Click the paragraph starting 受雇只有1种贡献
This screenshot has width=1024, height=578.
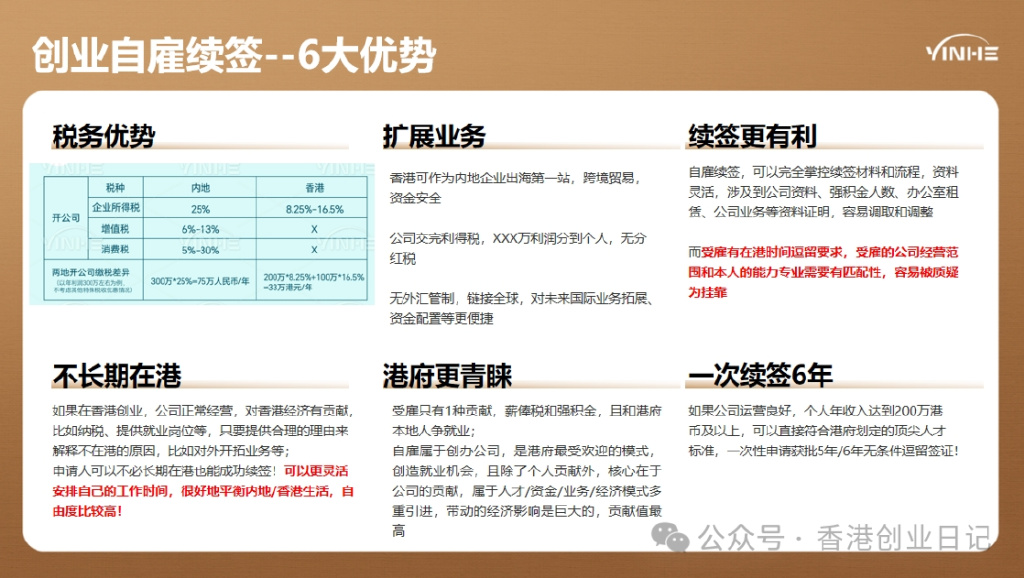pyautogui.click(x=526, y=421)
